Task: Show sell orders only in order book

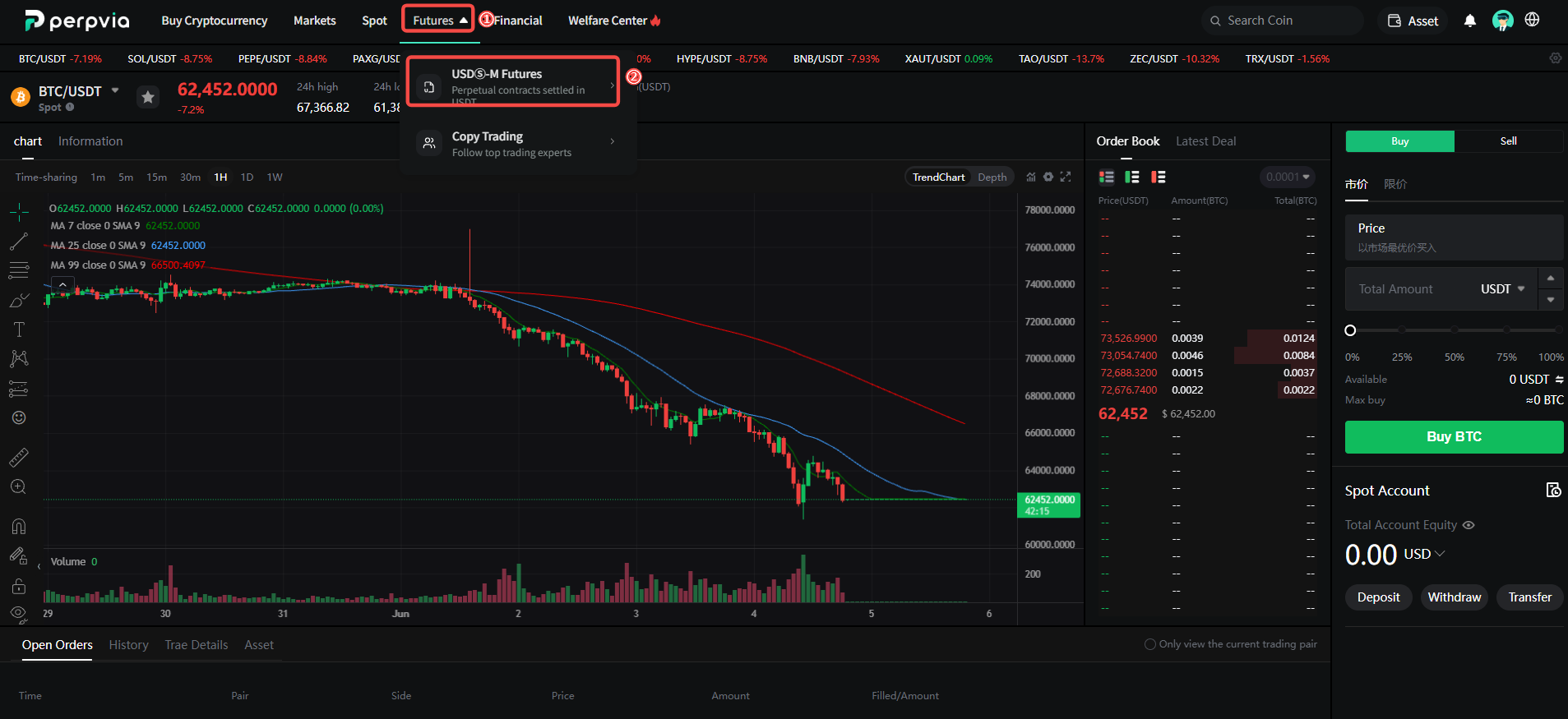Action: point(1159,177)
